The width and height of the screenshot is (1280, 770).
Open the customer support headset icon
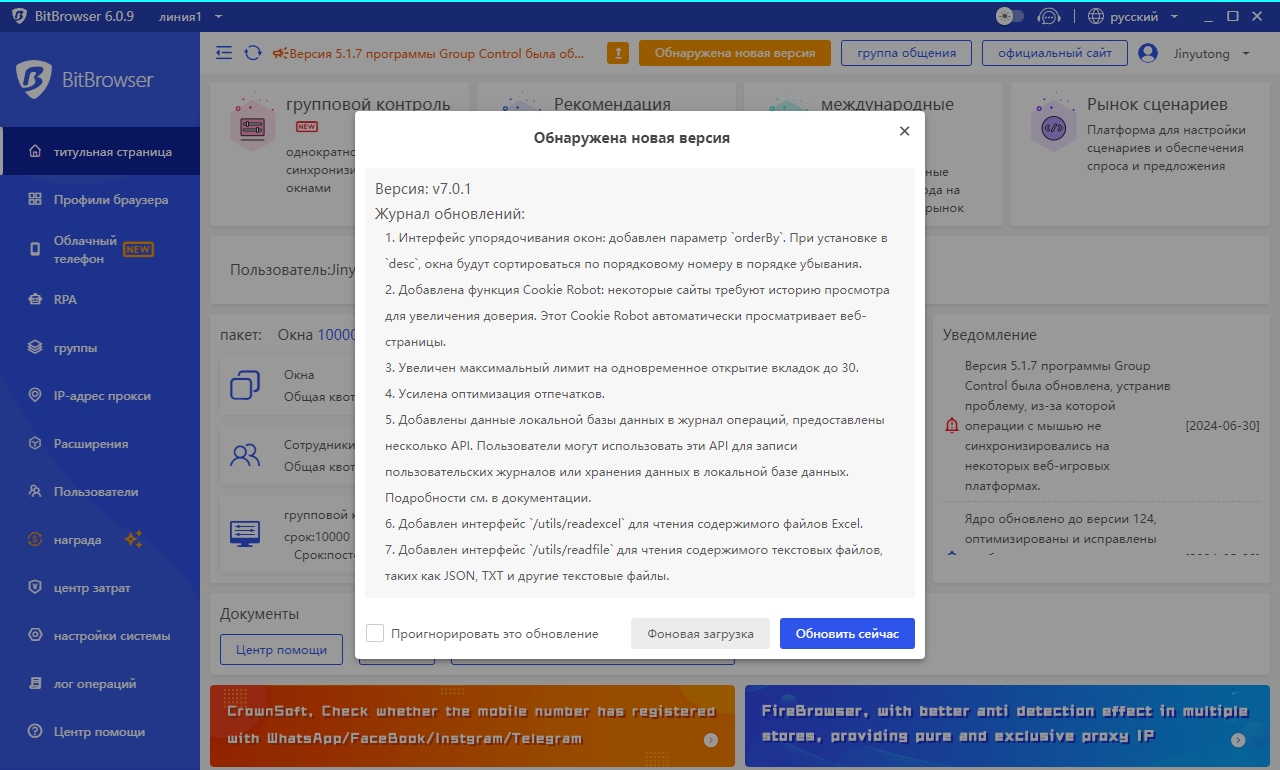point(1048,17)
